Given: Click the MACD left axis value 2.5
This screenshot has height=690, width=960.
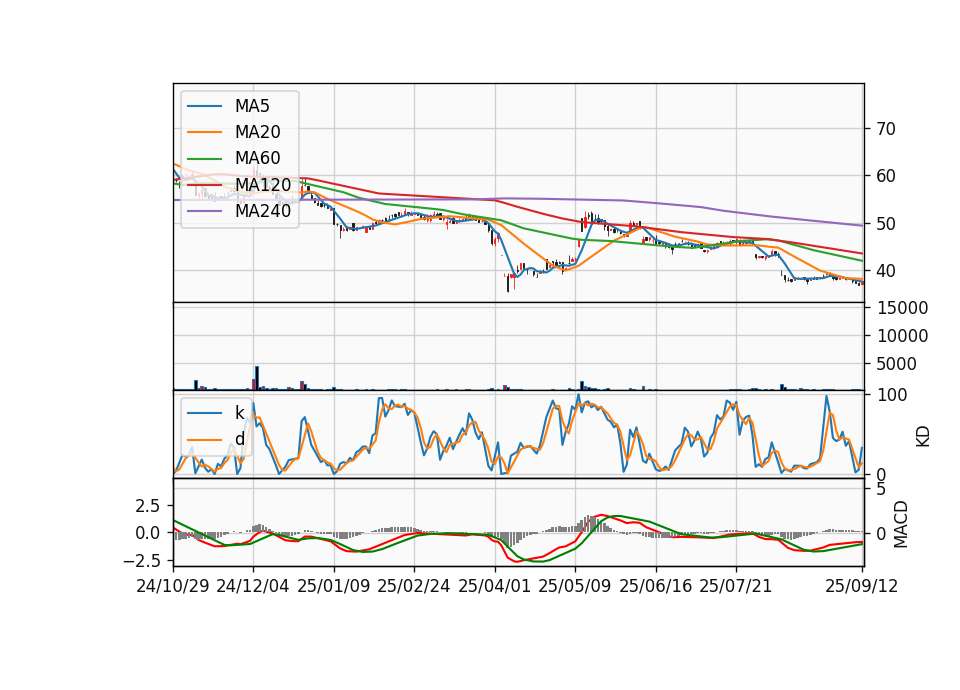Looking at the screenshot, I should point(148,506).
